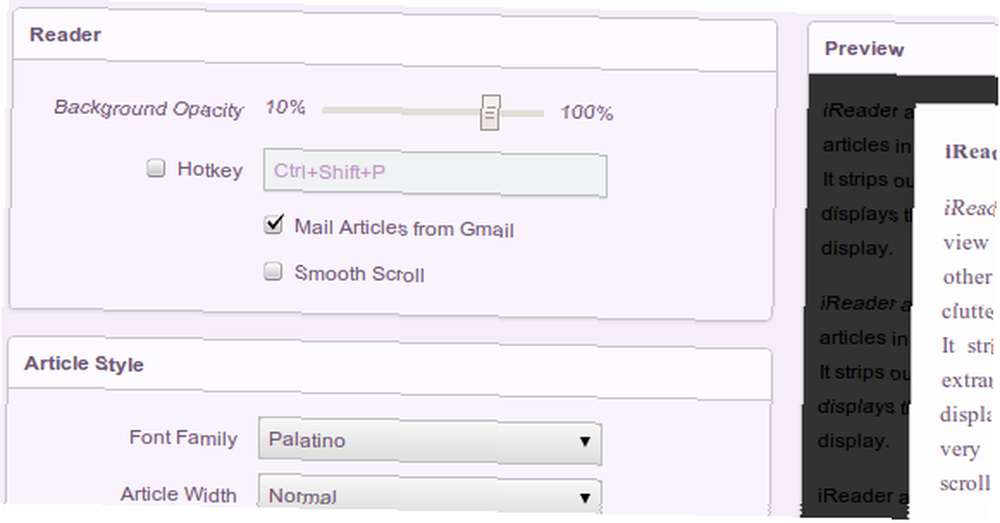
Task: Enable the Smooth Scroll checkbox
Action: 273,271
